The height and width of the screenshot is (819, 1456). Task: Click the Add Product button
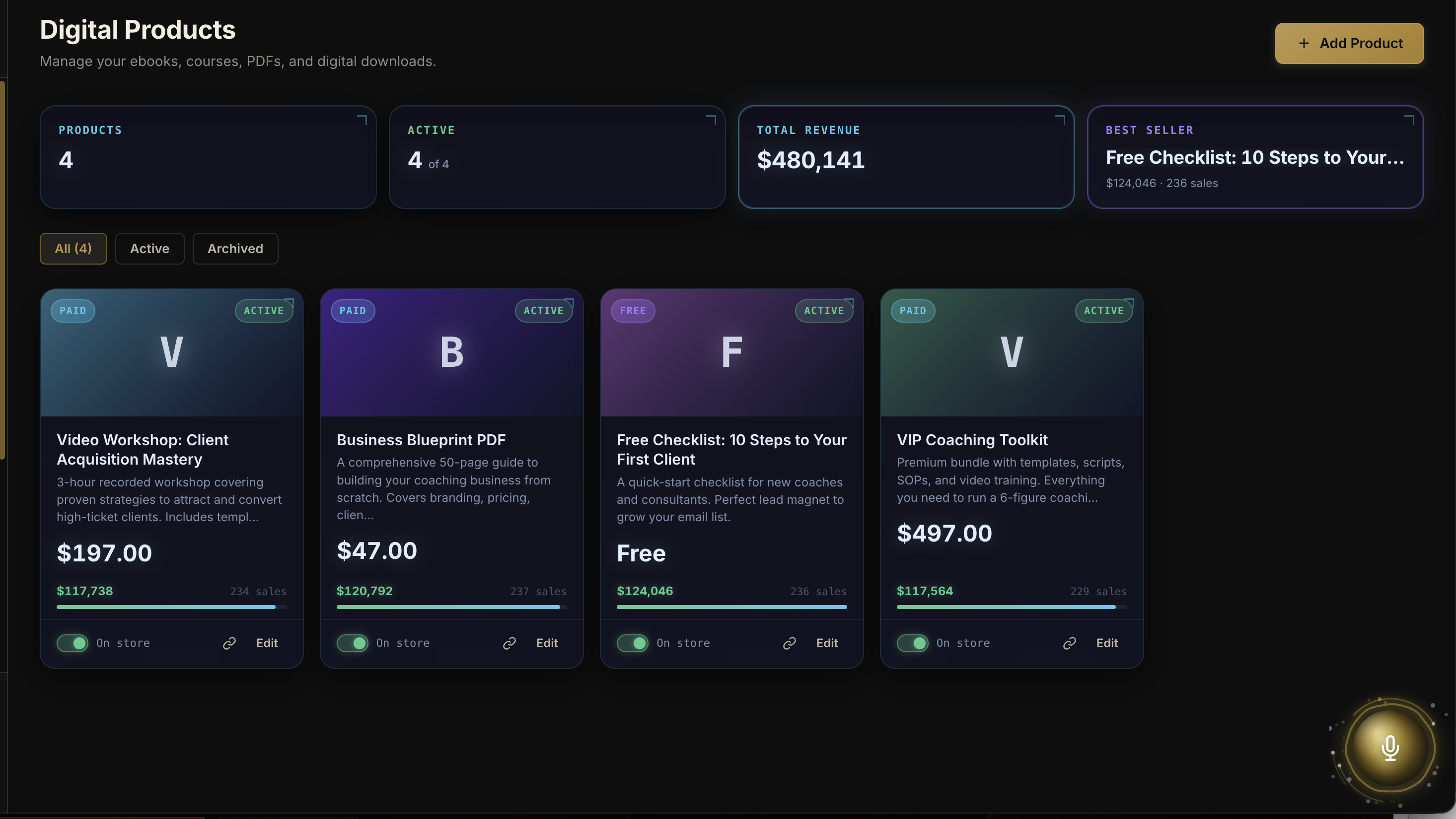(1349, 44)
